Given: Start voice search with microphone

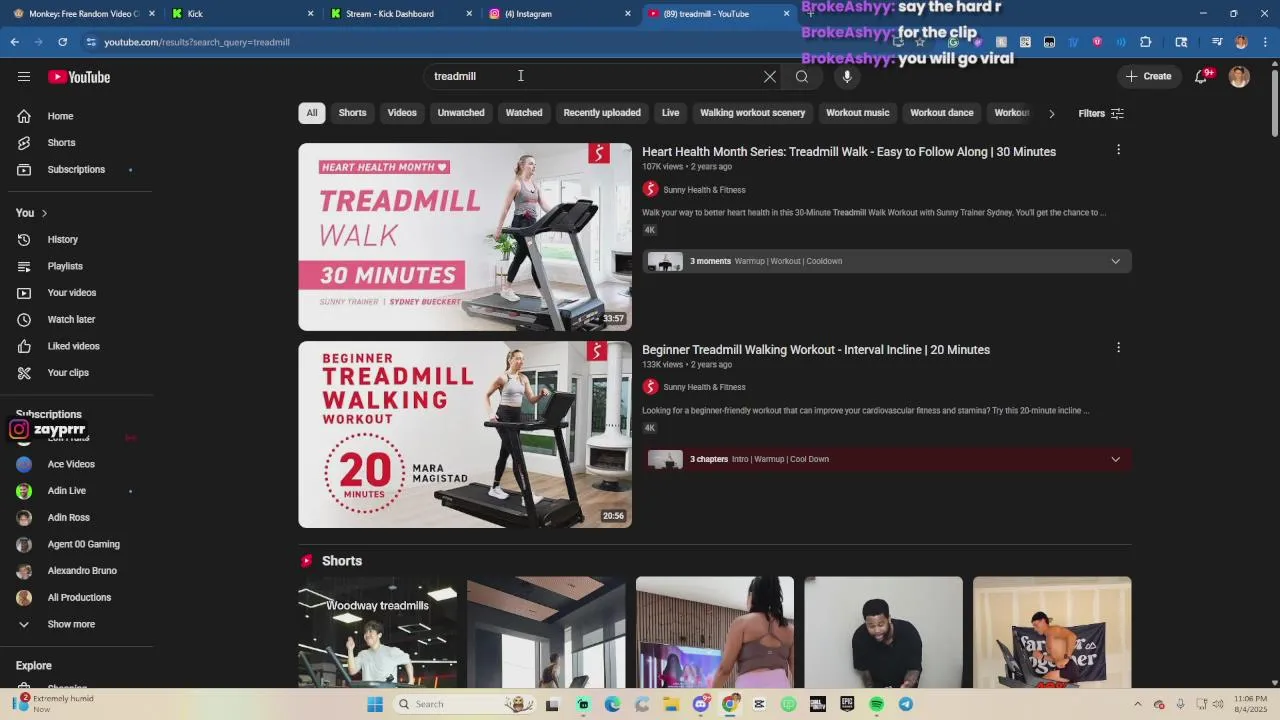Looking at the screenshot, I should [x=847, y=77].
